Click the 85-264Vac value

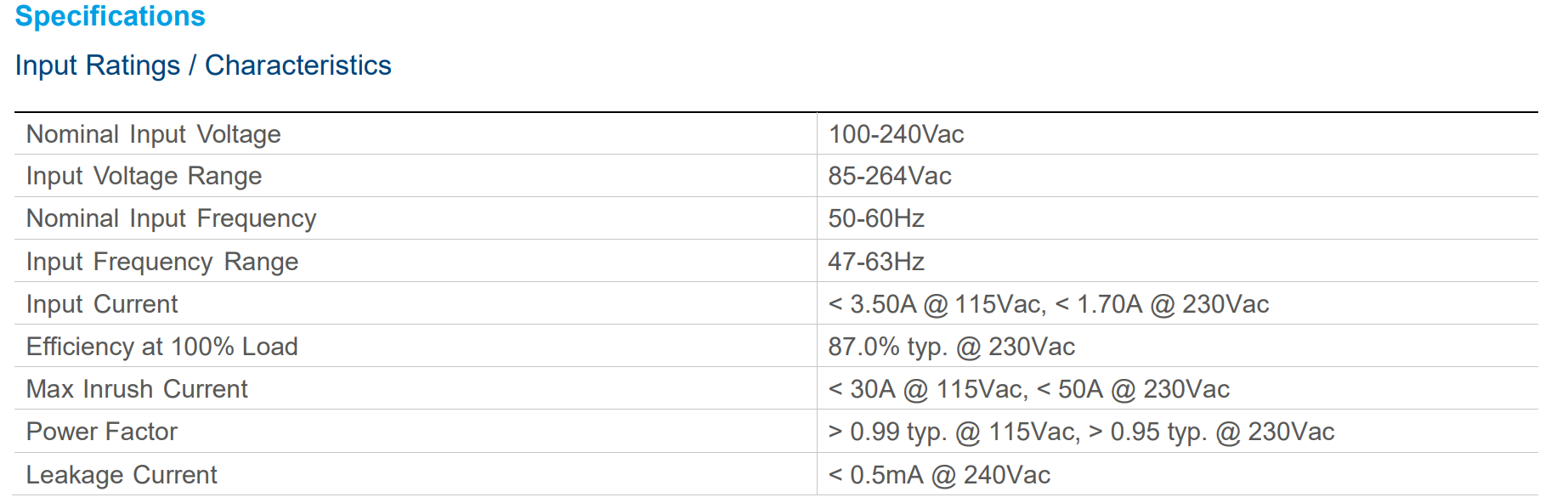point(890,176)
